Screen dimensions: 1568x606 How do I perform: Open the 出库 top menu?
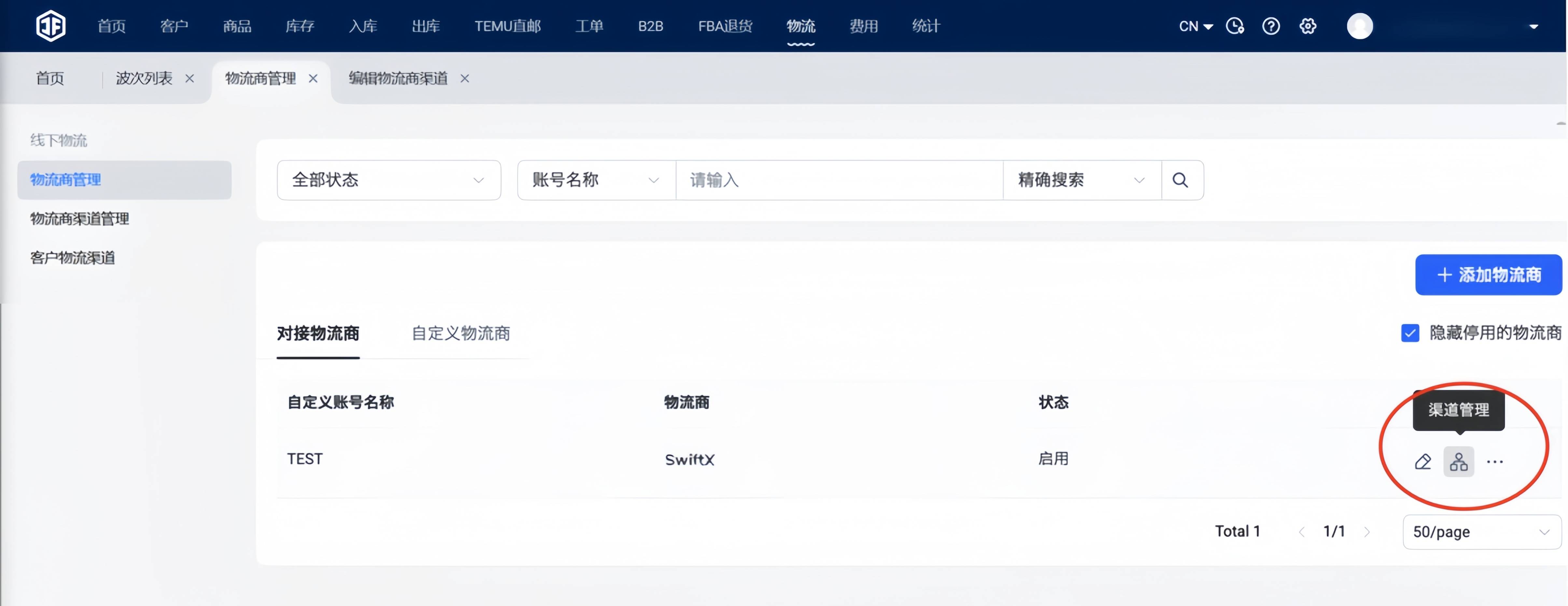click(x=426, y=26)
